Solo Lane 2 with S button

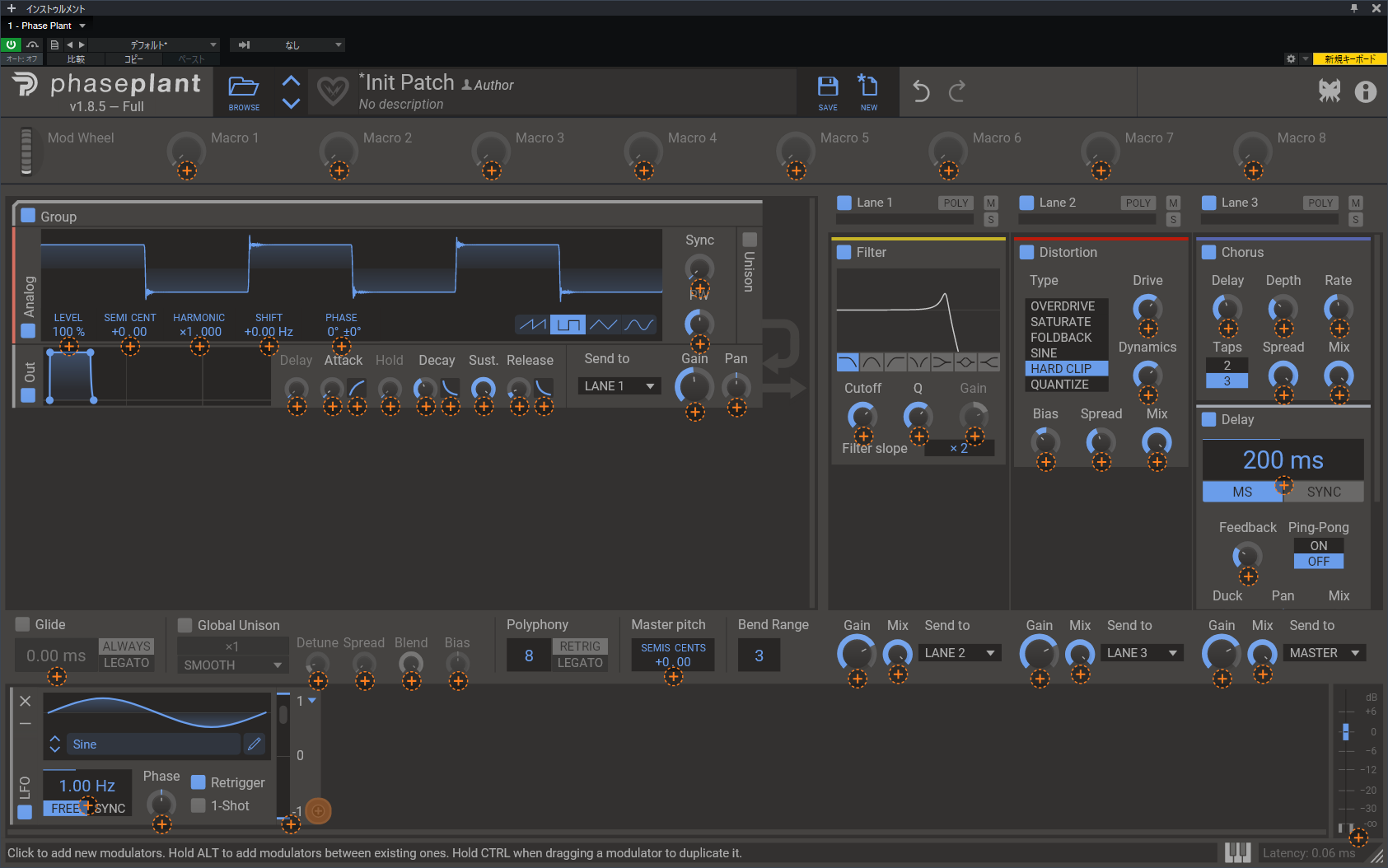(1174, 220)
